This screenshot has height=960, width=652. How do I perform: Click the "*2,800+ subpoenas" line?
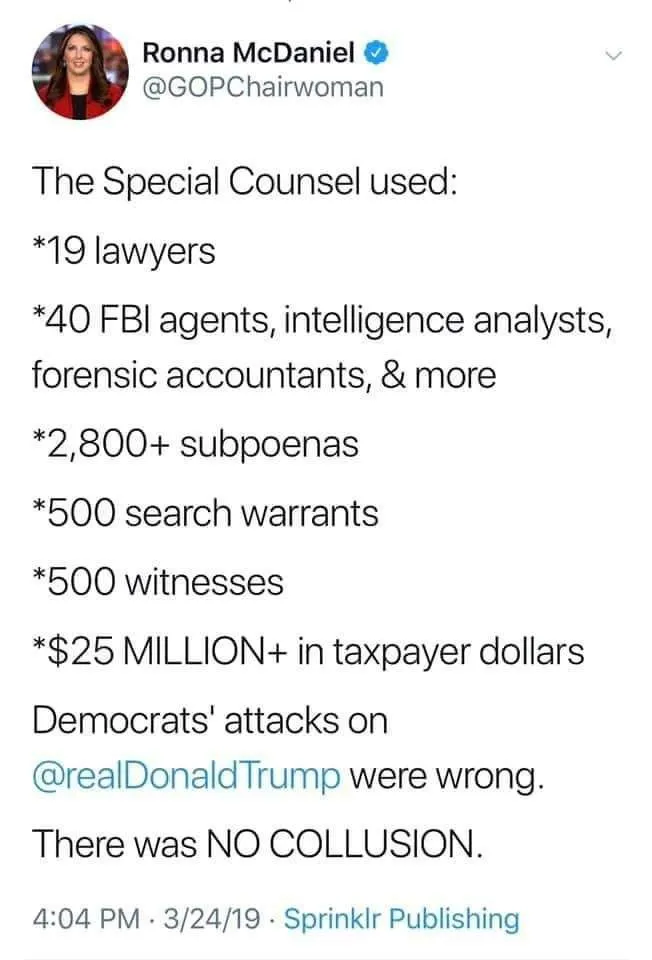[x=195, y=444]
